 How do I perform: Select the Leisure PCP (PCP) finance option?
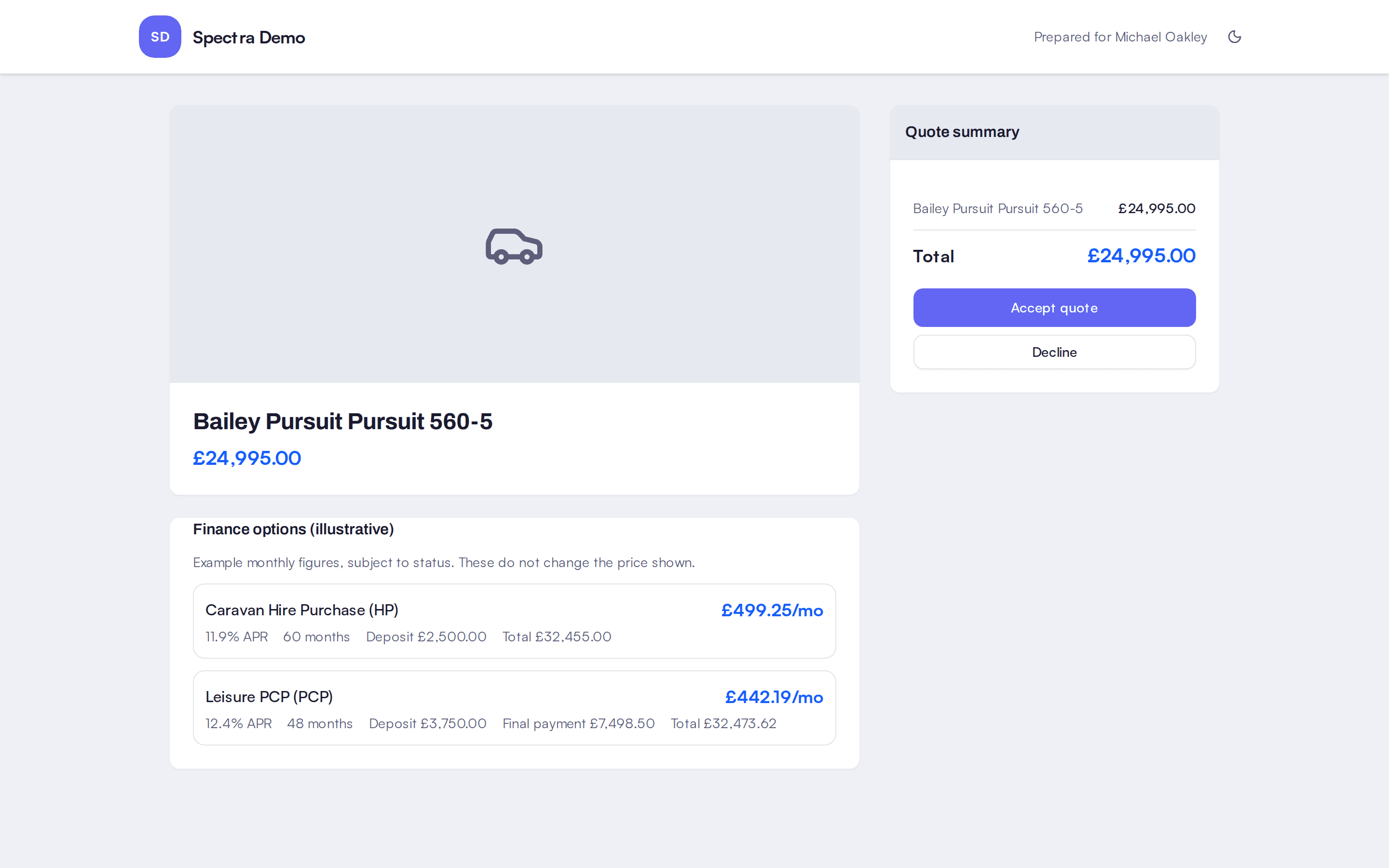click(514, 708)
